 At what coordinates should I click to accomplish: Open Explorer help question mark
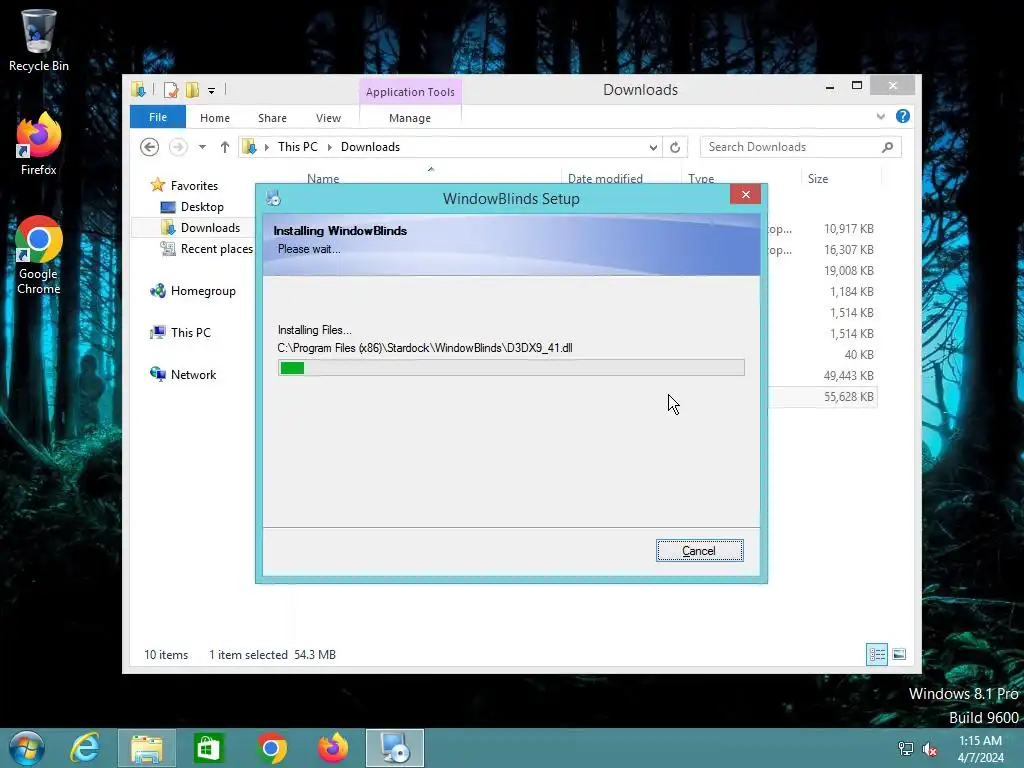click(903, 116)
